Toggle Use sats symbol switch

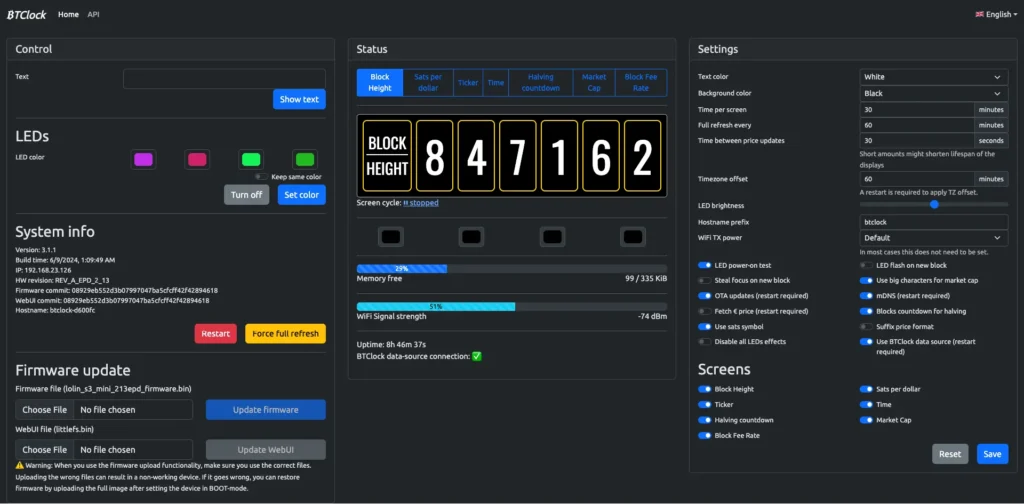[705, 326]
